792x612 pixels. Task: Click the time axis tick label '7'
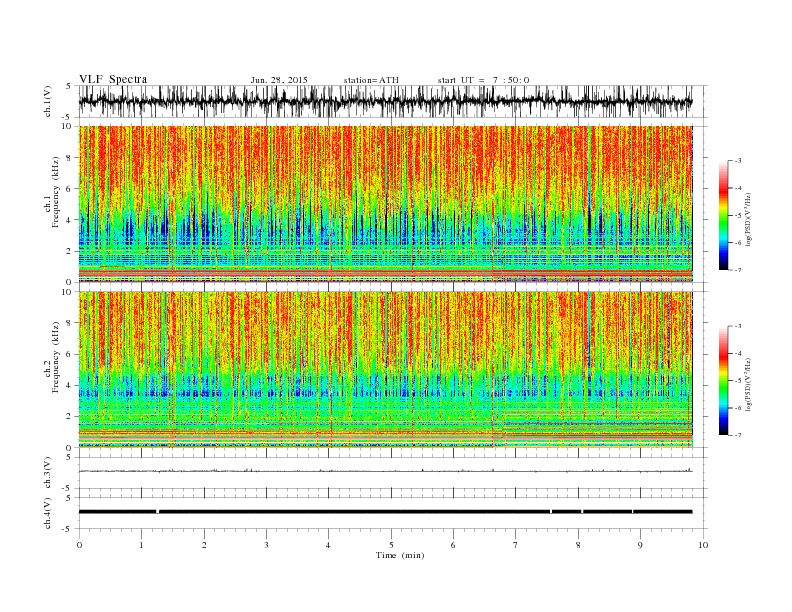[516, 545]
